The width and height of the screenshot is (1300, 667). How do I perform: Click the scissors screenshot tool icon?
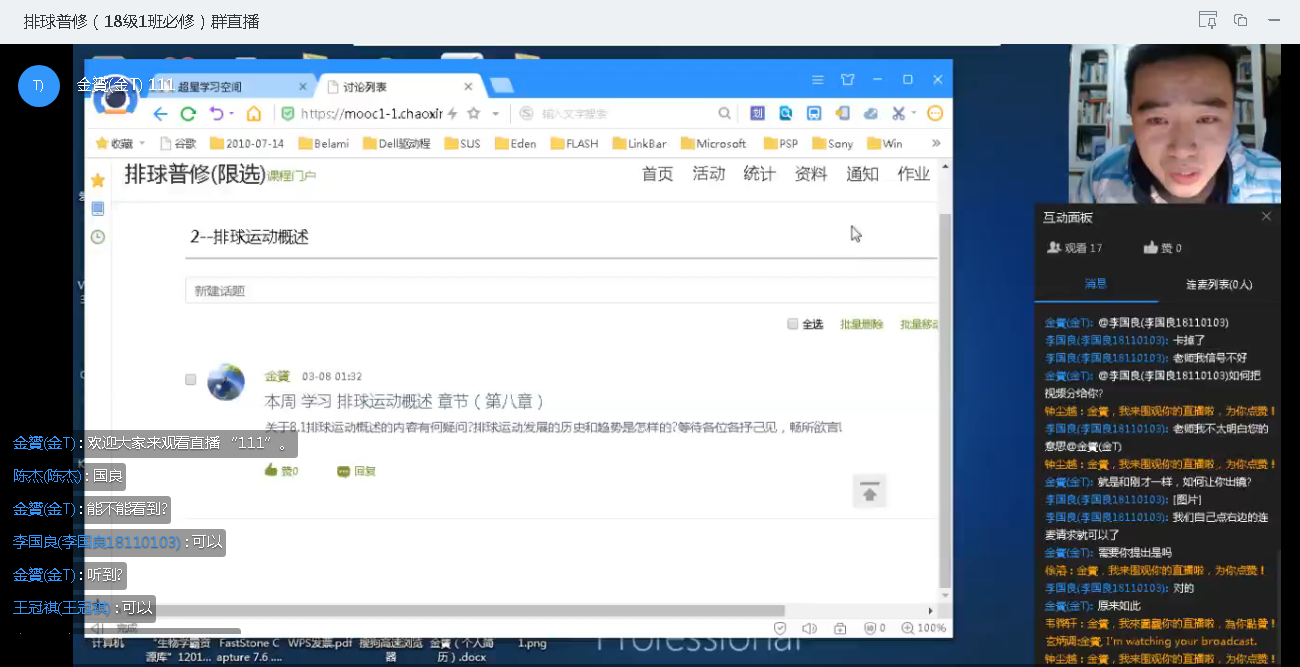898,114
